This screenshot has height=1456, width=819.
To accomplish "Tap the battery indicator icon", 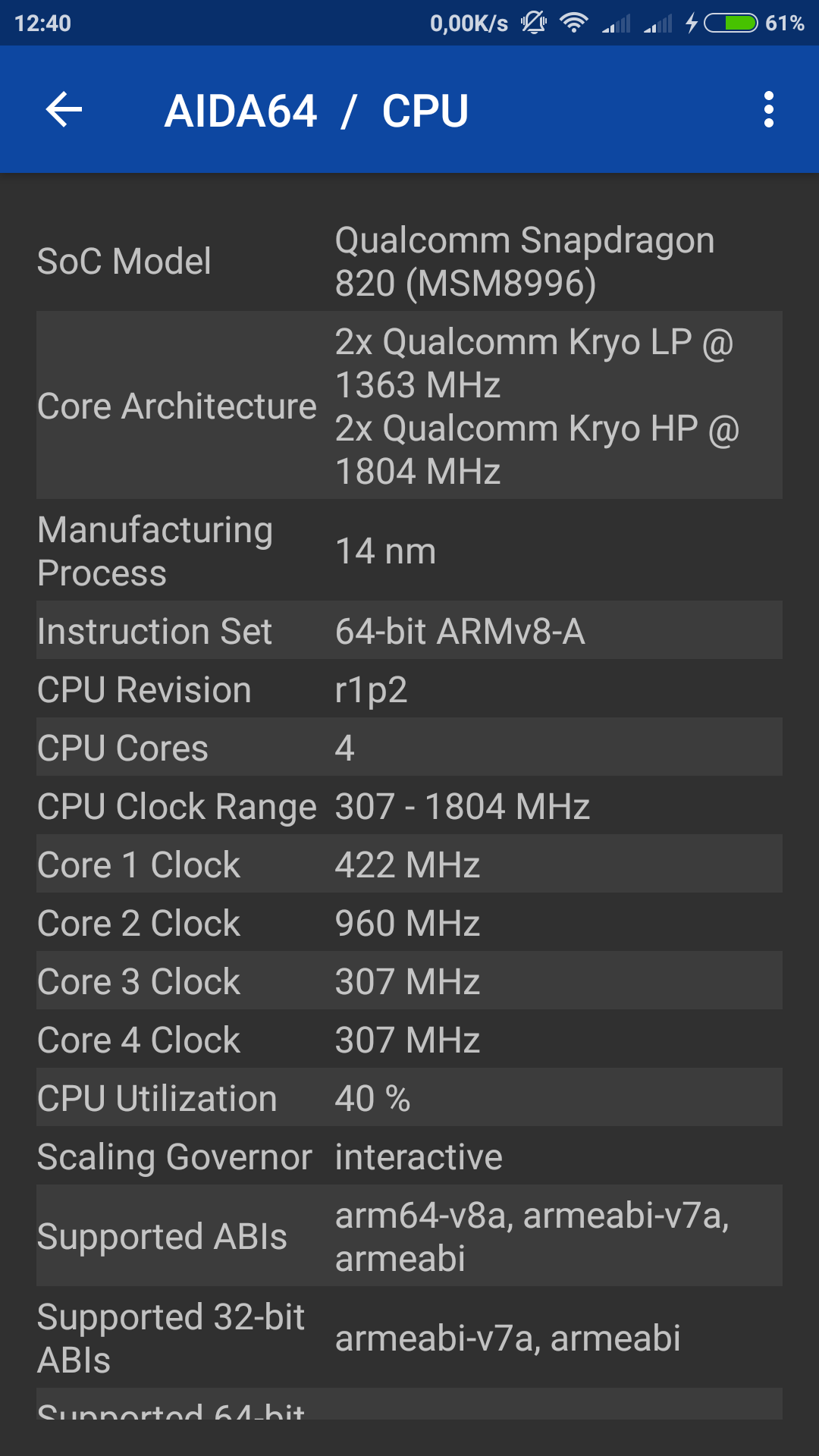I will click(x=730, y=23).
